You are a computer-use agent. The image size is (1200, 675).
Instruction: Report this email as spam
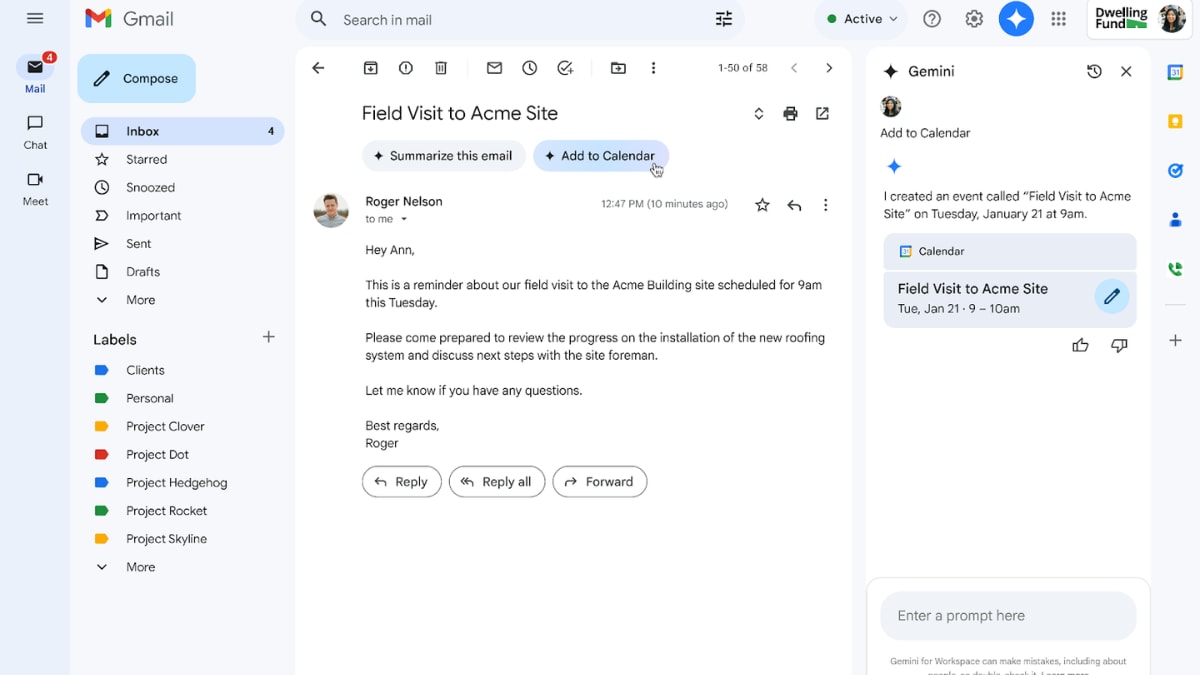tap(405, 68)
